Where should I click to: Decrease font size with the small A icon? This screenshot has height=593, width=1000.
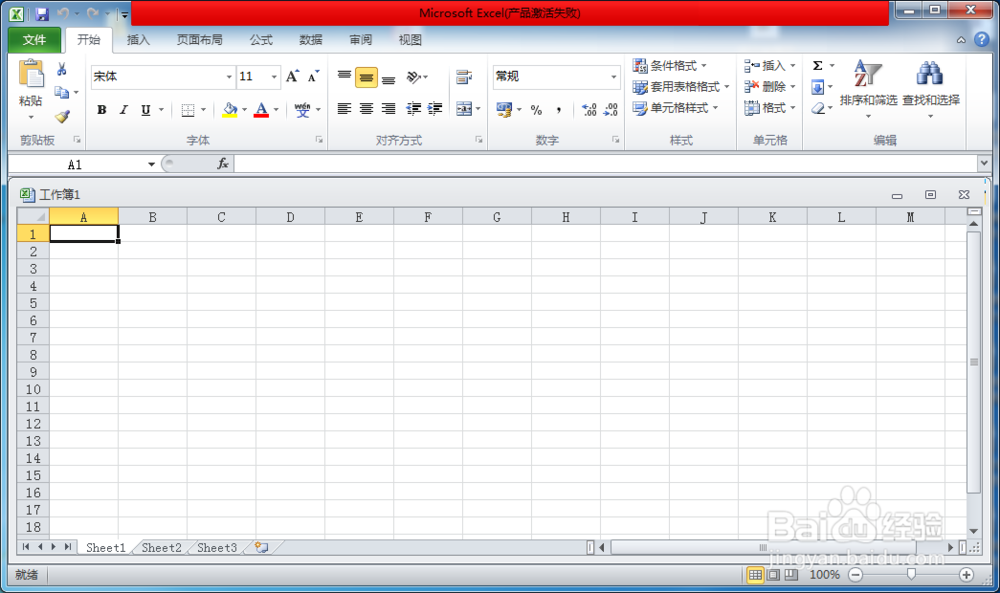click(313, 77)
